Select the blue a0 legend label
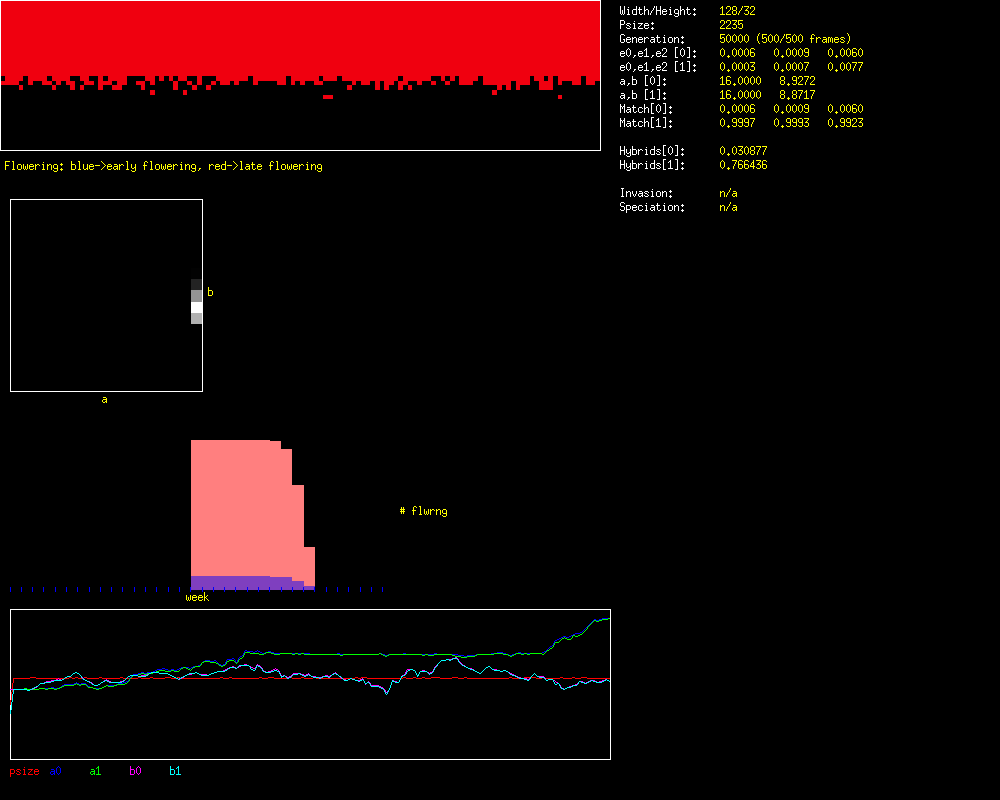This screenshot has height=800, width=1000. click(x=56, y=771)
